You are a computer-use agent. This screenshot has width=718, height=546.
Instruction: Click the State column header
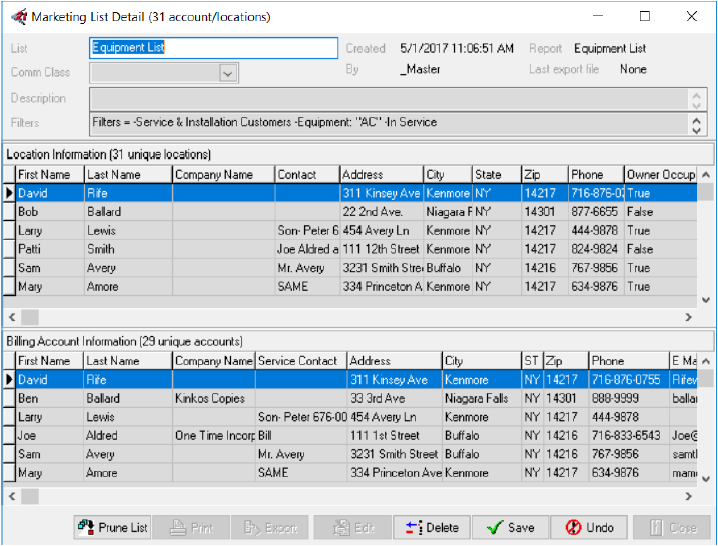click(497, 175)
